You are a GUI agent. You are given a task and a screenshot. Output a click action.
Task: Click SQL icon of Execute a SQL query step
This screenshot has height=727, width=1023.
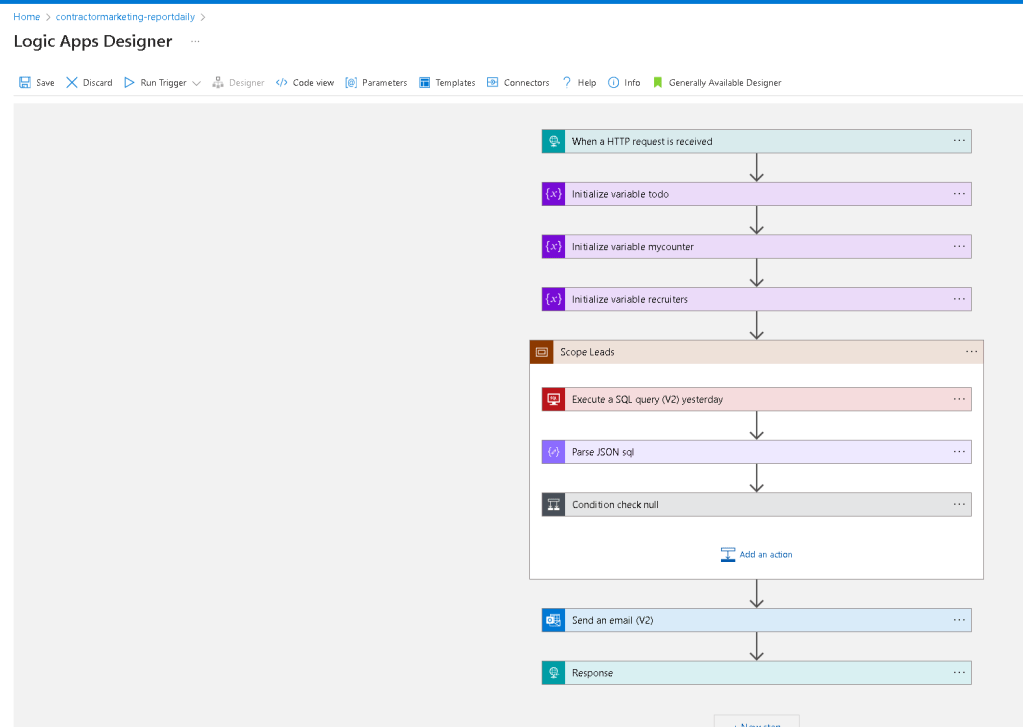(x=553, y=399)
